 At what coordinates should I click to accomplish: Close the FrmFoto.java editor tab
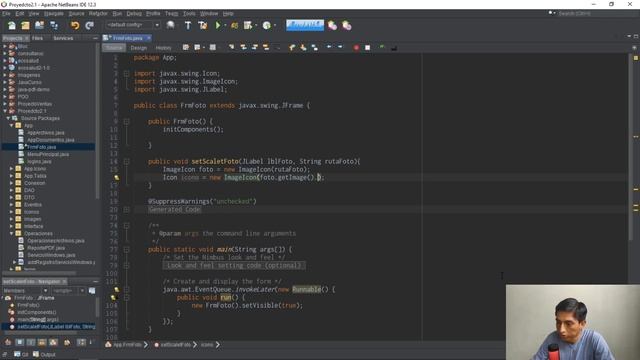tap(149, 38)
